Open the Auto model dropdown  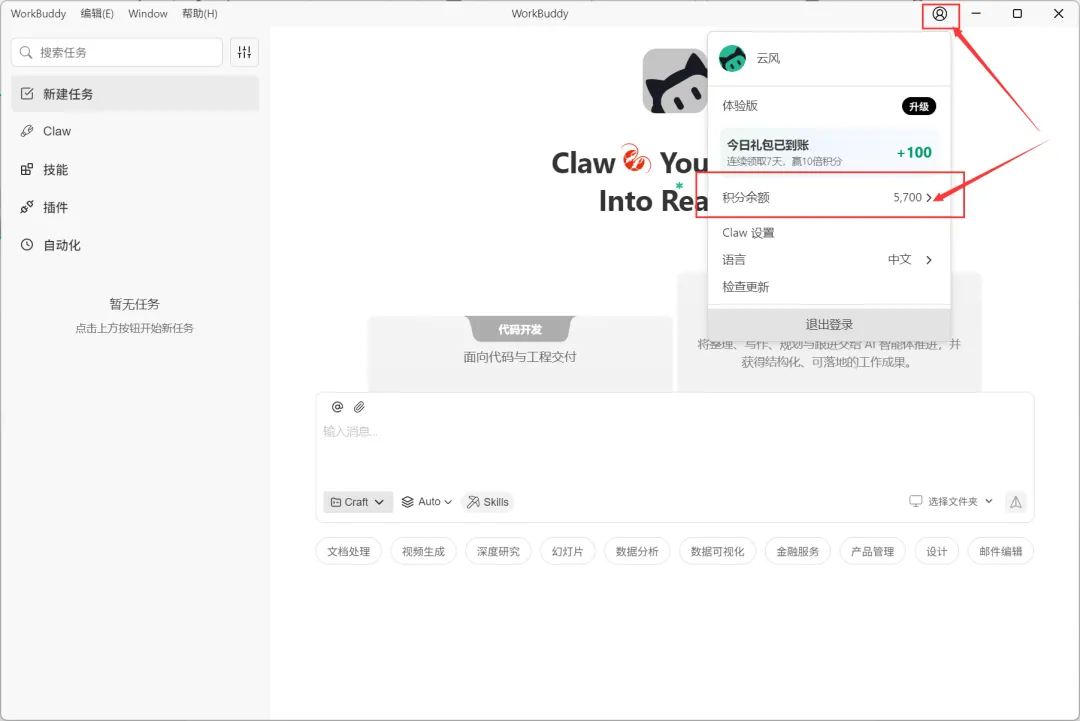click(x=426, y=502)
